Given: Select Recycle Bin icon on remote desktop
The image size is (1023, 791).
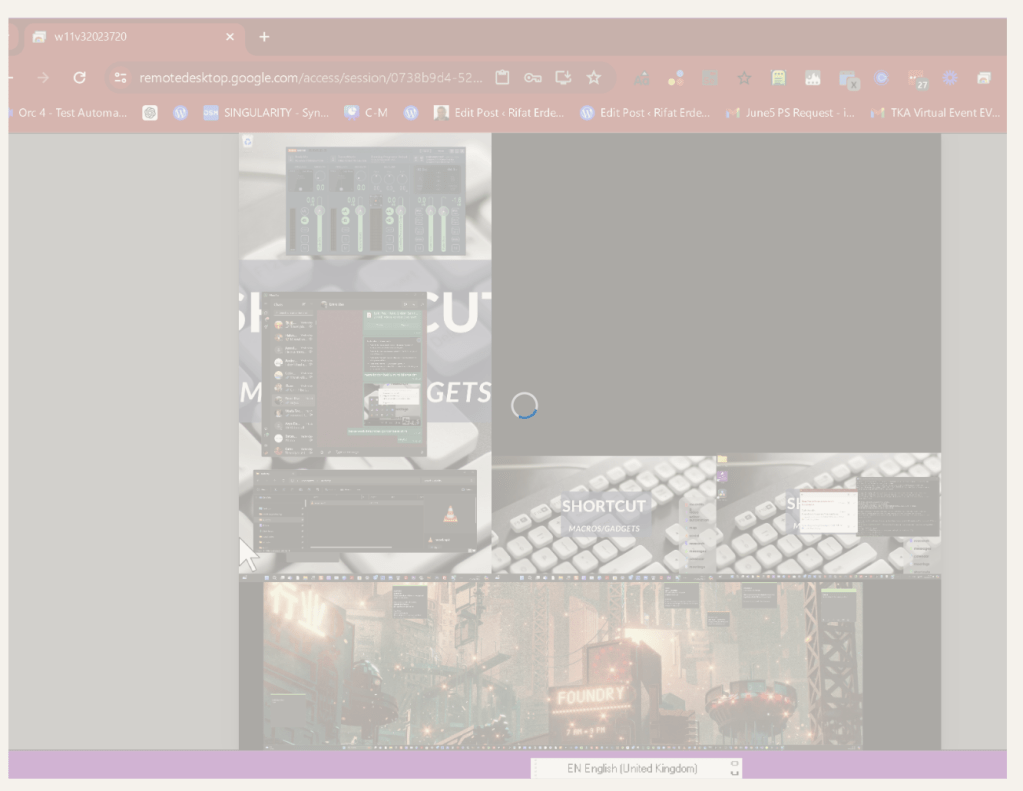Looking at the screenshot, I should (x=247, y=142).
